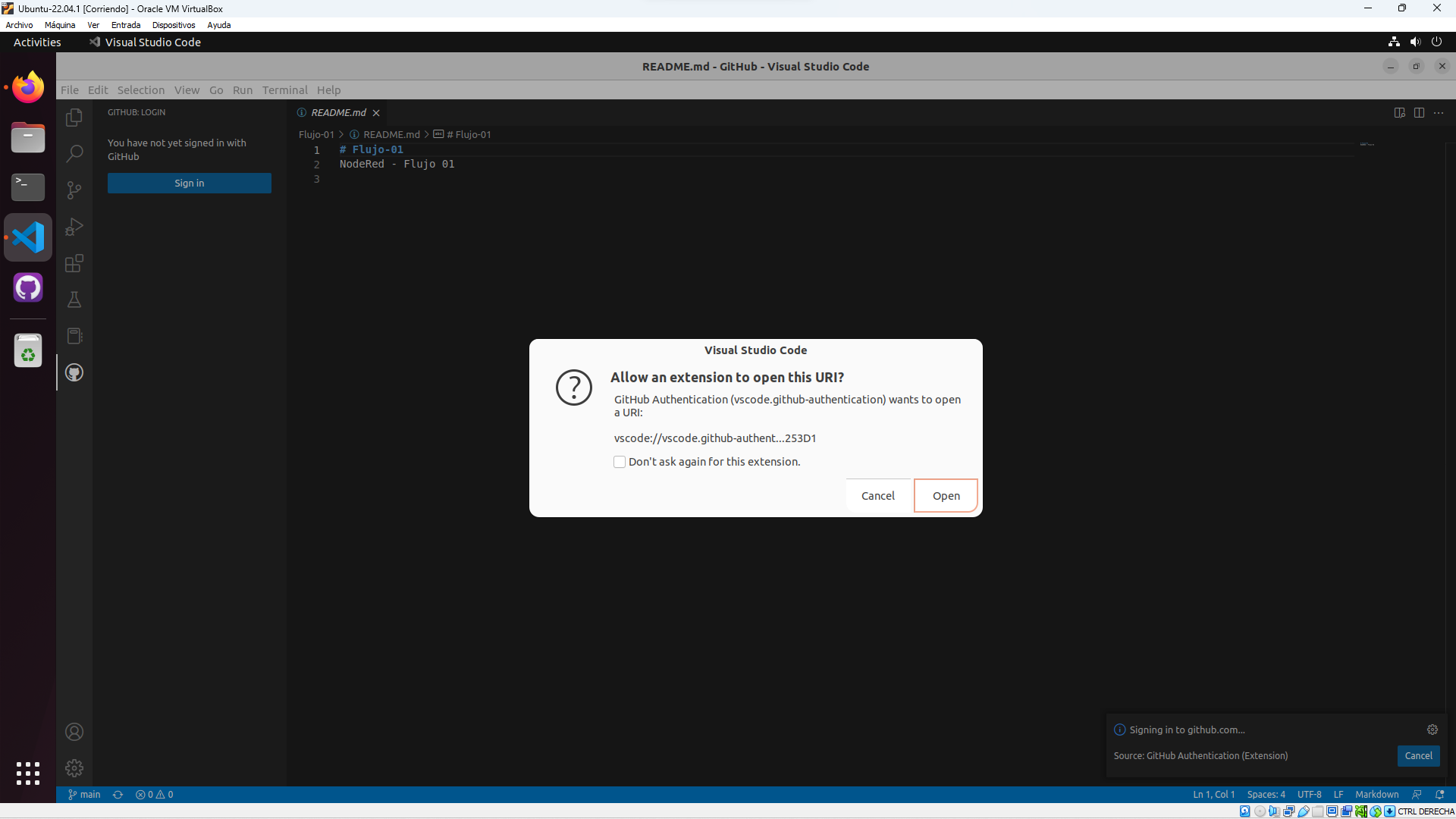Viewport: 1456px width, 819px height.
Task: Open the Search view icon
Action: click(74, 154)
